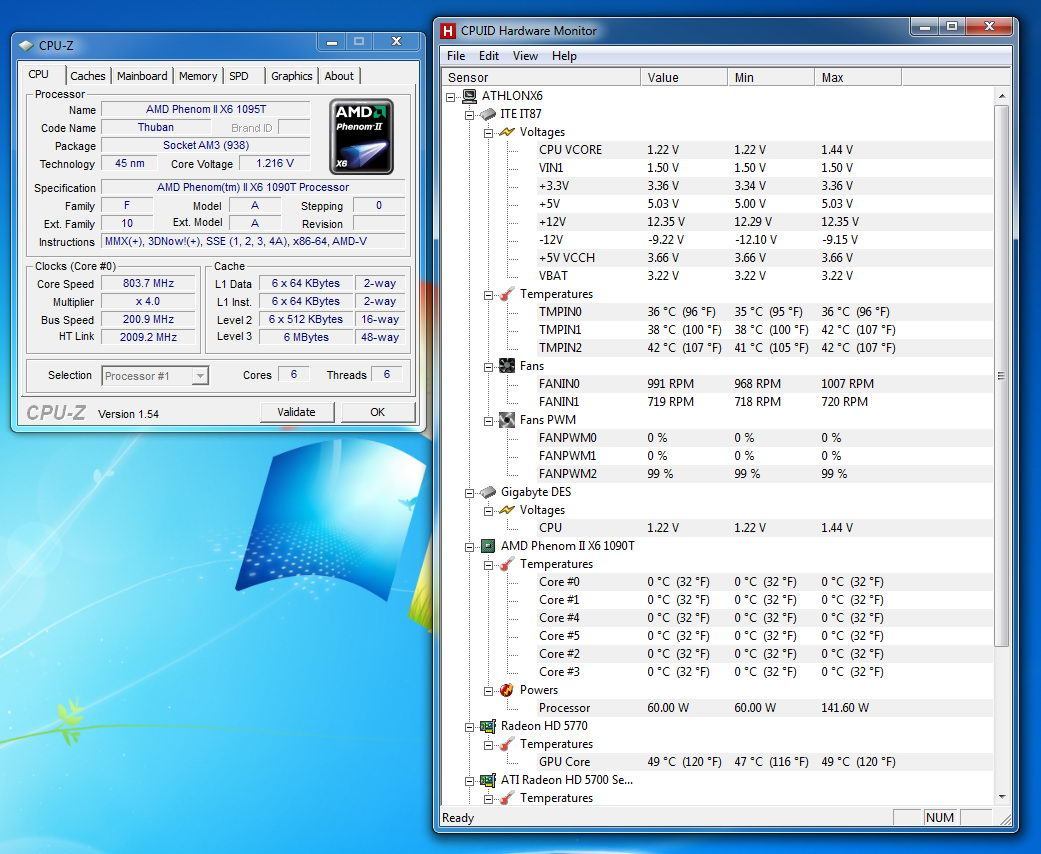Click the thermometer icon under ATI Radeon HD 5700

[507, 798]
